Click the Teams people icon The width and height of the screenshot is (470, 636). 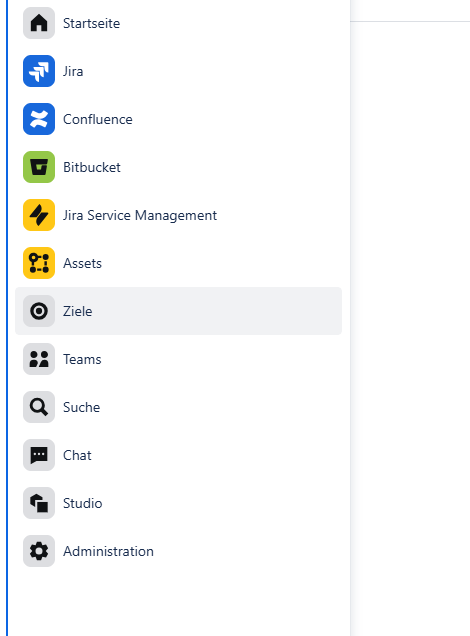[39, 359]
